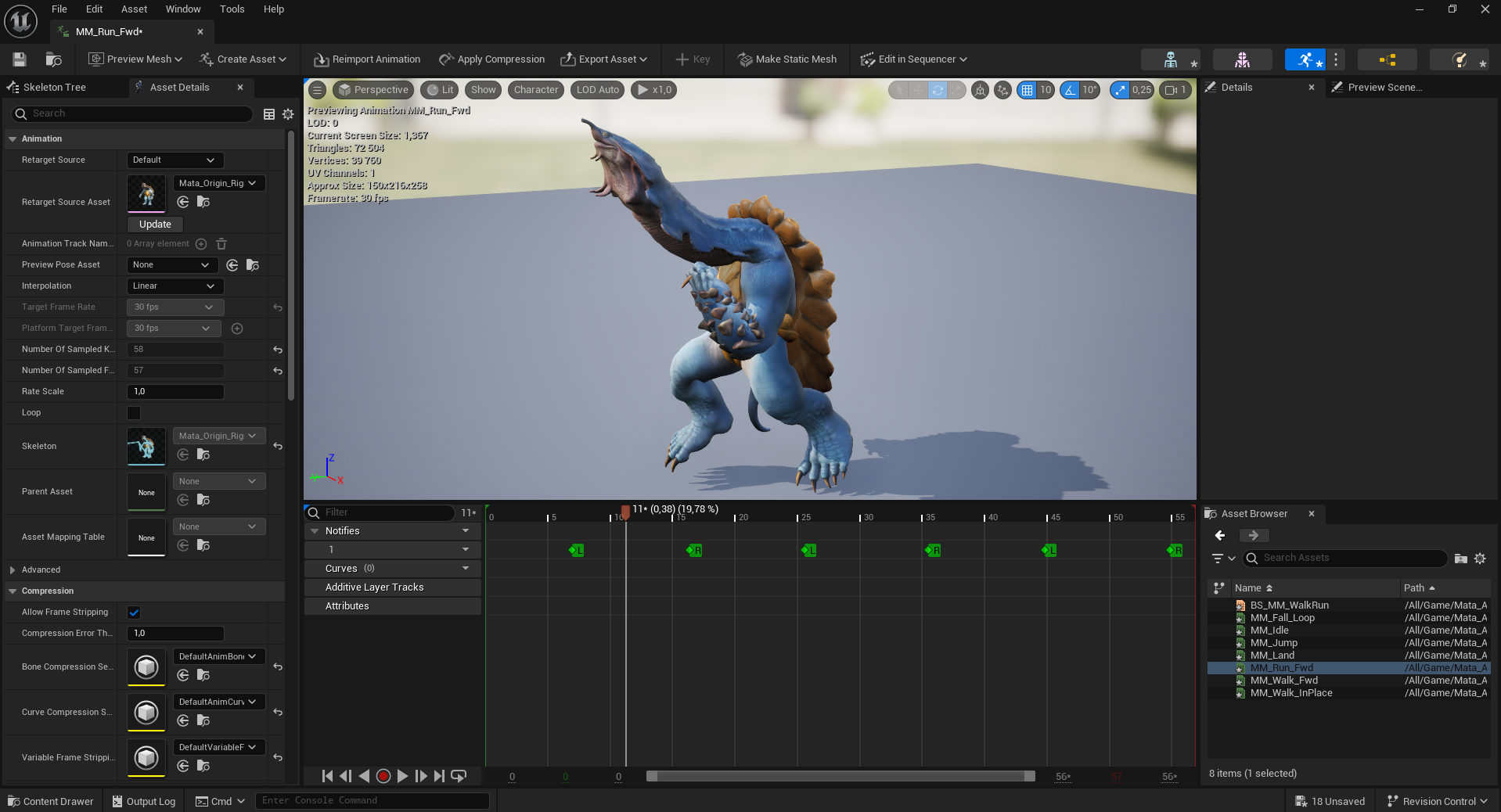Jump to end of animation
The image size is (1501, 812).
click(x=440, y=776)
